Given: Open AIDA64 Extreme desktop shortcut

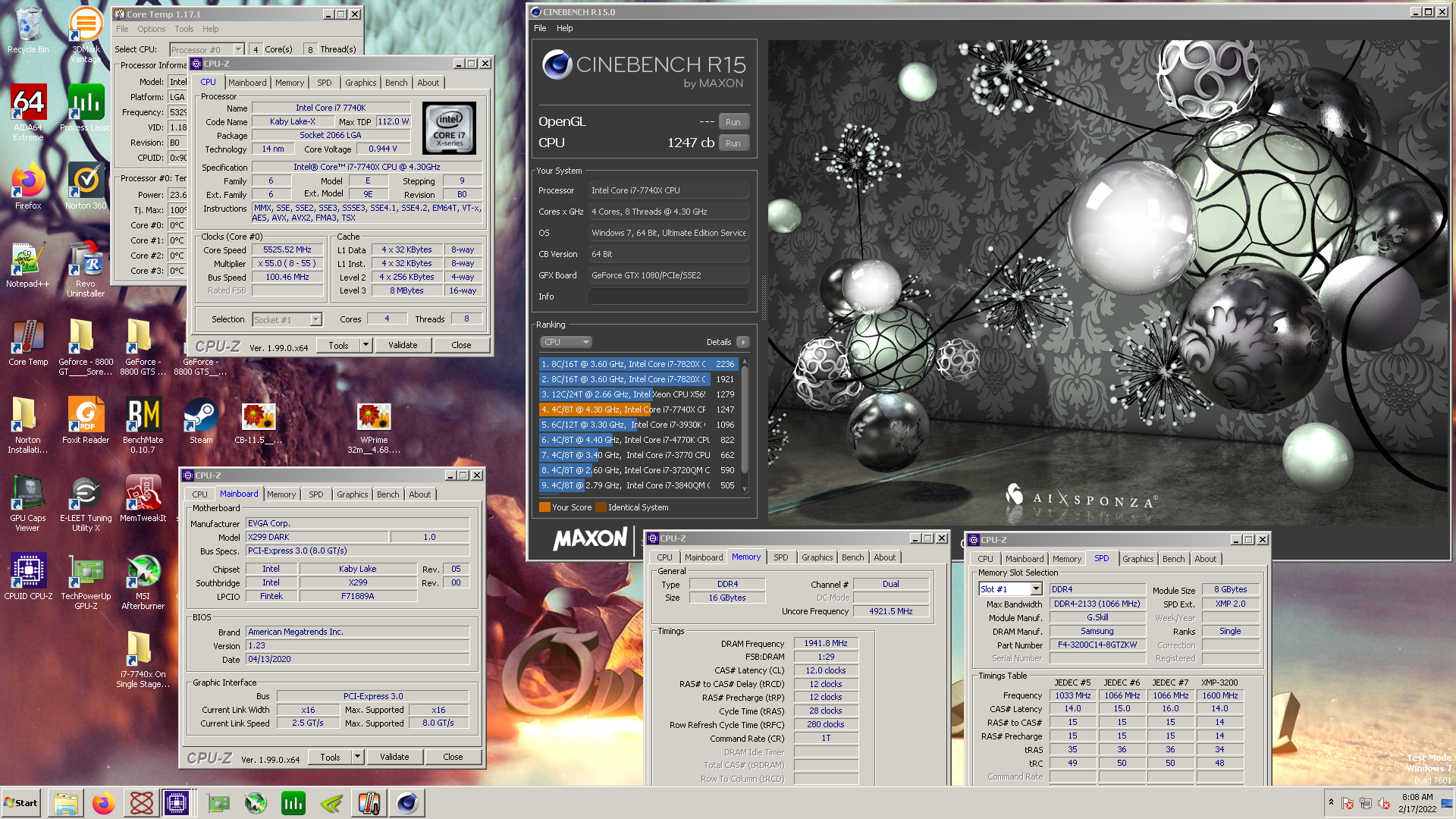Looking at the screenshot, I should (28, 112).
